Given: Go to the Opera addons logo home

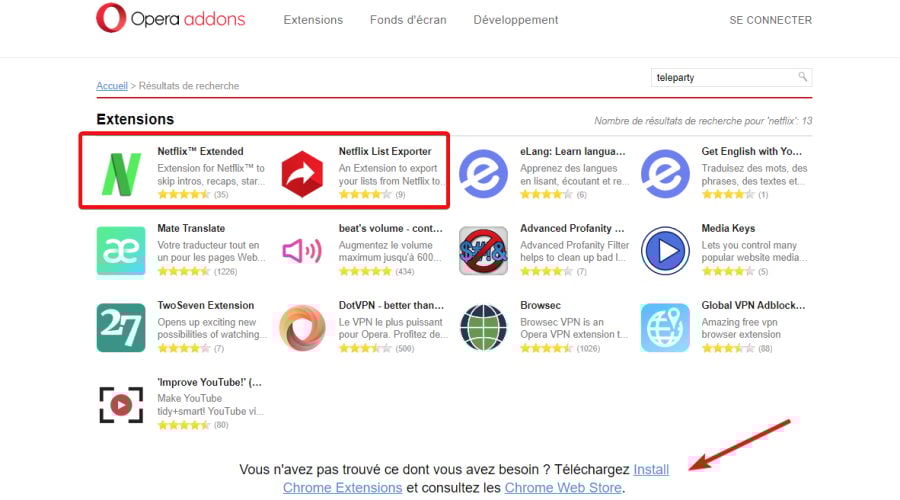Looking at the screenshot, I should [170, 18].
